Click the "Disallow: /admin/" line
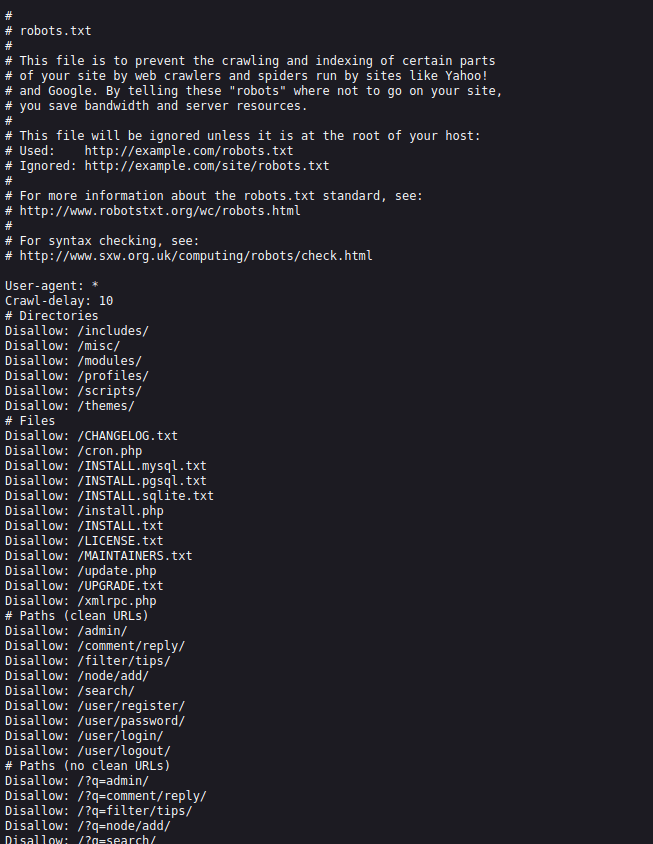The height and width of the screenshot is (844, 653). [66, 631]
